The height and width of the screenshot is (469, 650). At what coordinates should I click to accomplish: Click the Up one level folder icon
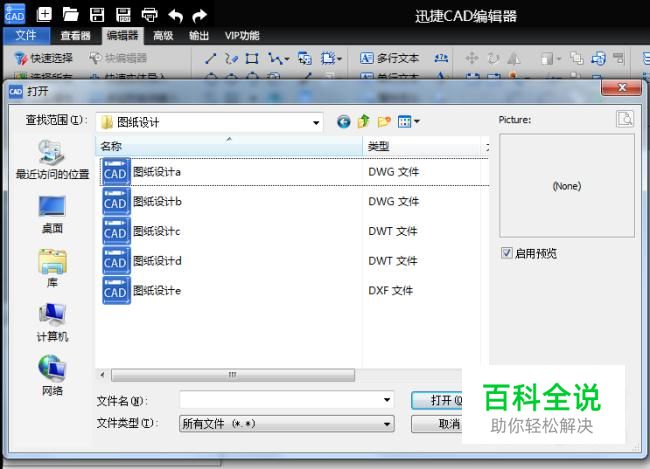pos(364,122)
